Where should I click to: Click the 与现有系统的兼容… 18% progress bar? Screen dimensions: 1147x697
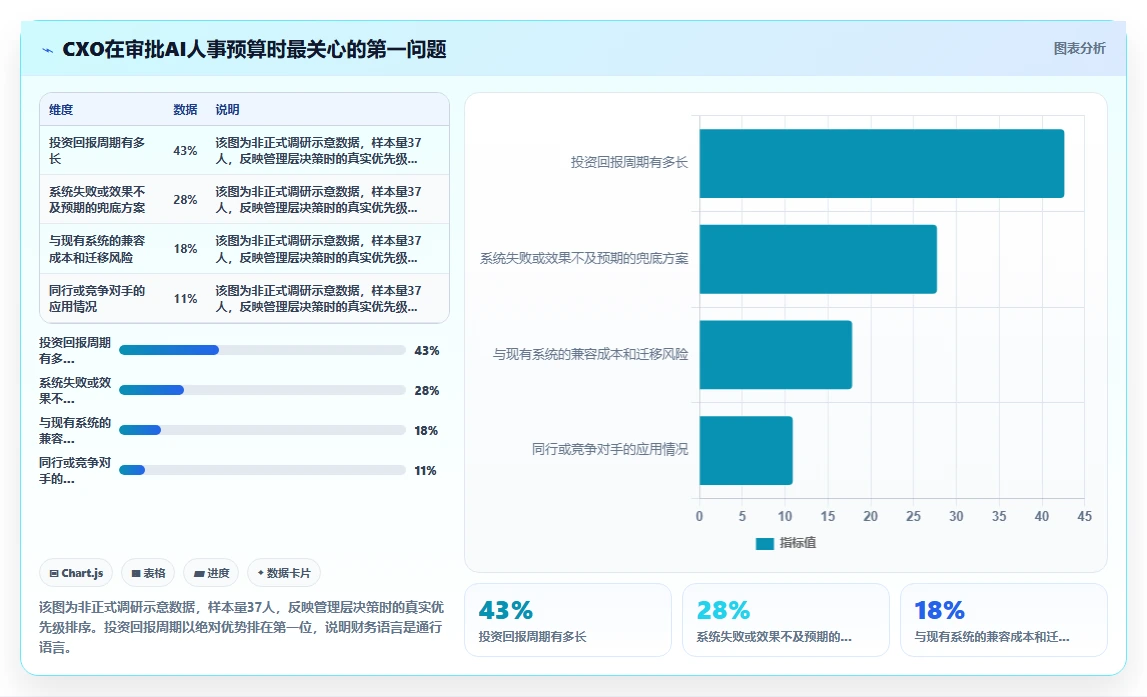[x=262, y=430]
